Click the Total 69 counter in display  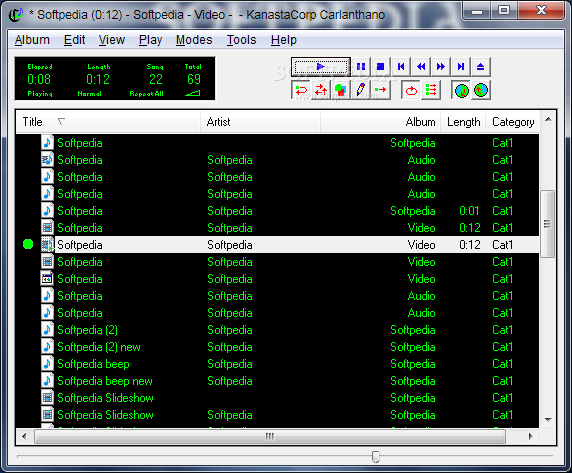pos(194,79)
